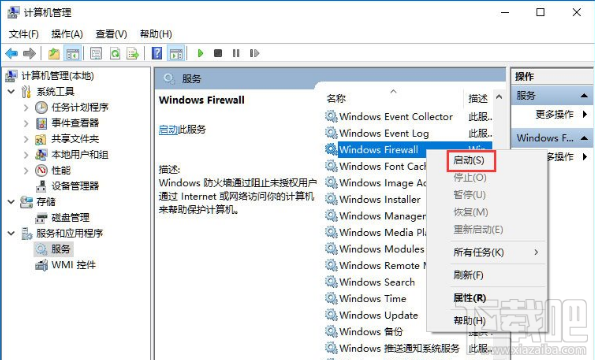Select Windows 推送通知系统服务 row
This screenshot has height=360, width=595.
(399, 348)
